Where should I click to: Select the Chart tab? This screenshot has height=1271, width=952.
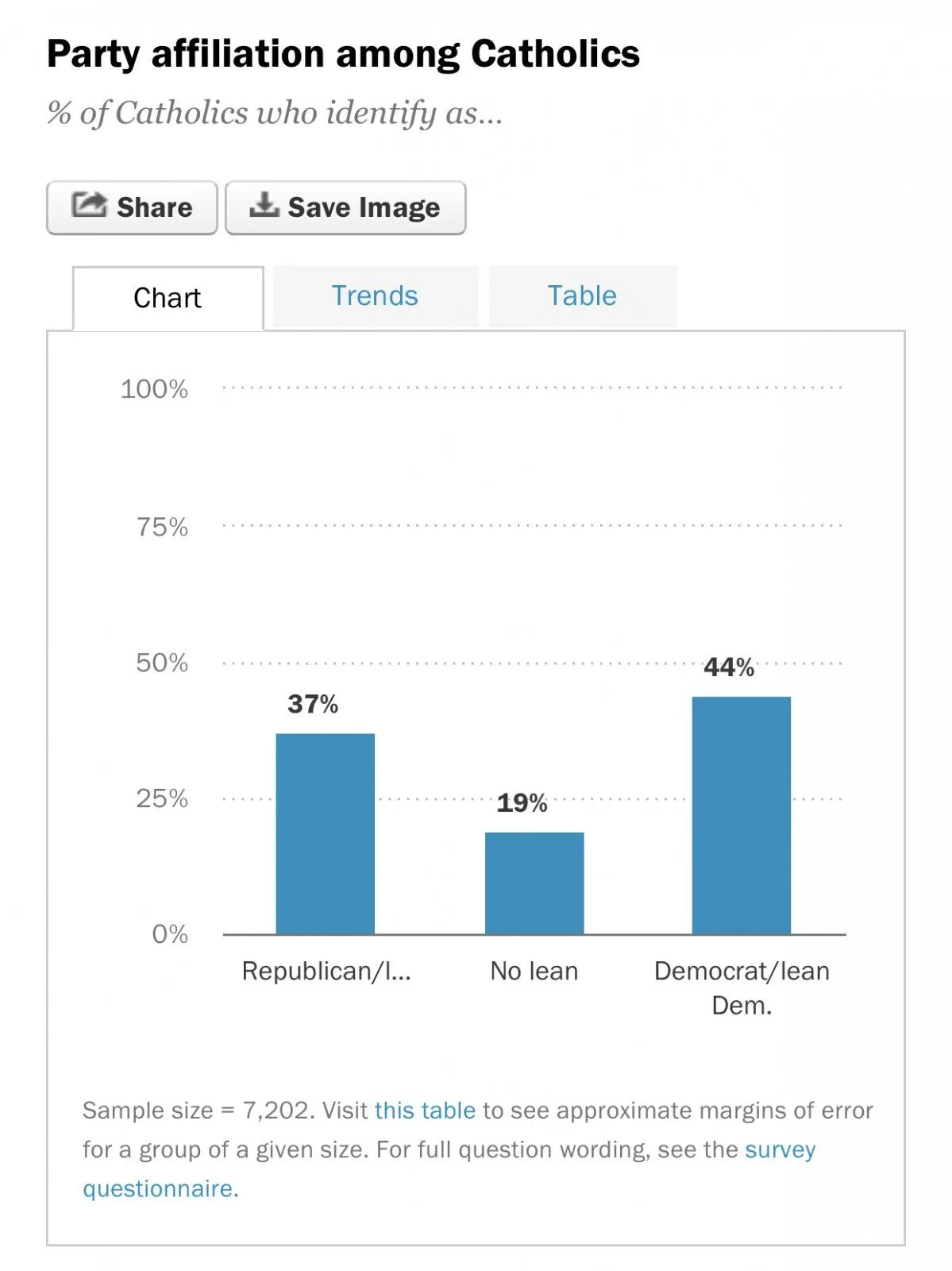[x=168, y=299]
